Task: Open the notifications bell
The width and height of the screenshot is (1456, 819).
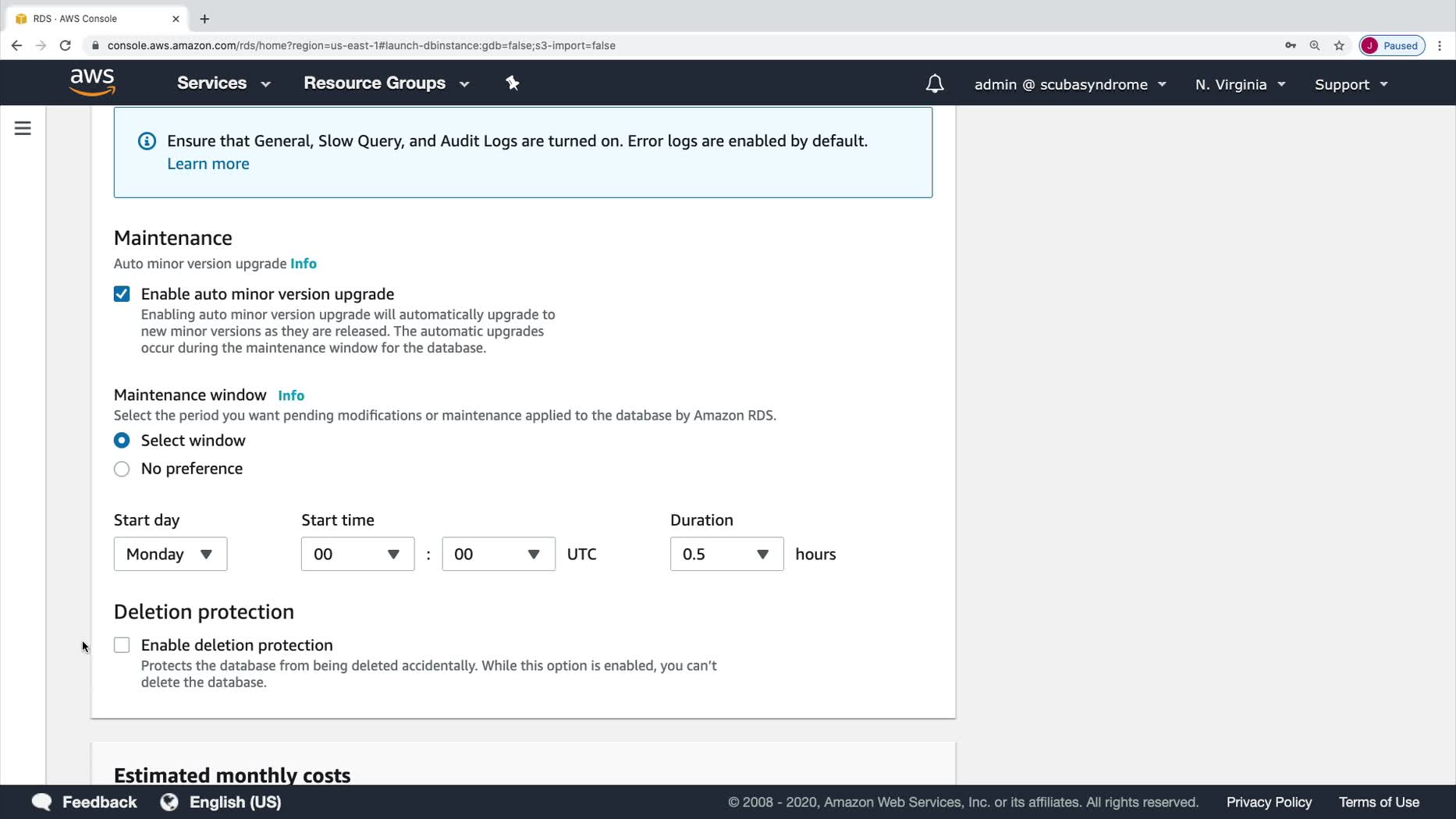Action: [x=934, y=84]
